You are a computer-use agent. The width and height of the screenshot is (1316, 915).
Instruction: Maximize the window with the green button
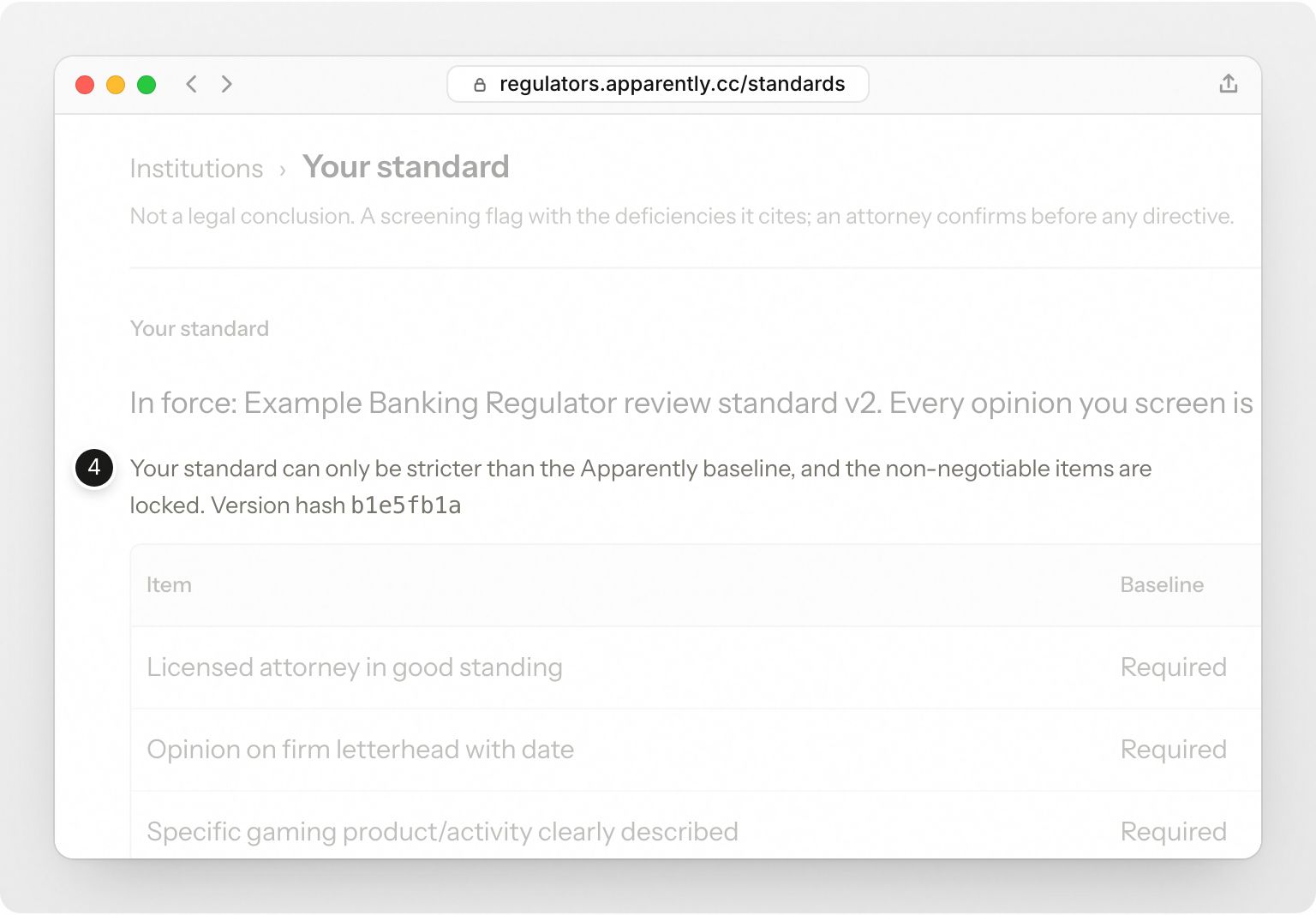pyautogui.click(x=147, y=85)
